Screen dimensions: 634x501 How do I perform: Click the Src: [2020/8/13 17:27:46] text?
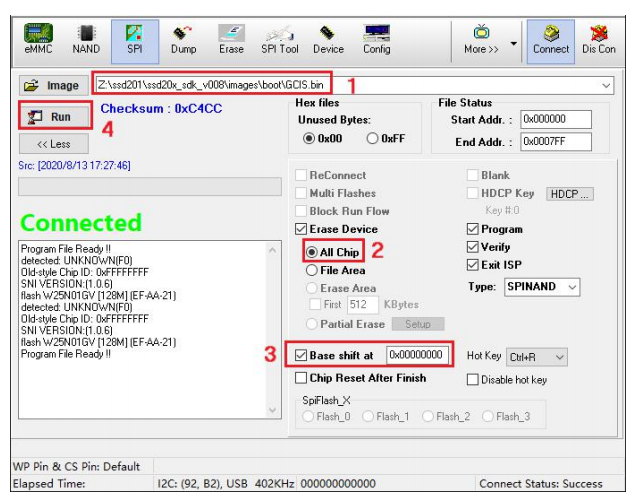(x=74, y=165)
